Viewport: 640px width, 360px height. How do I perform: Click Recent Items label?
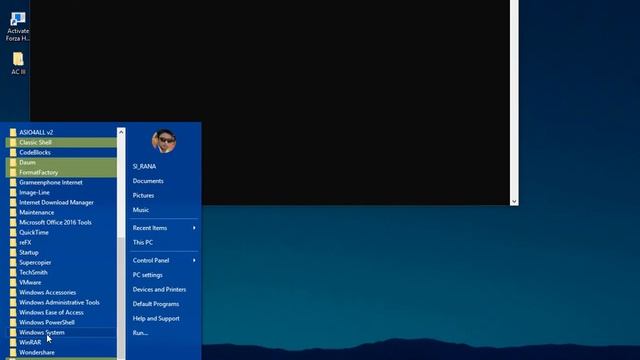(x=150, y=228)
